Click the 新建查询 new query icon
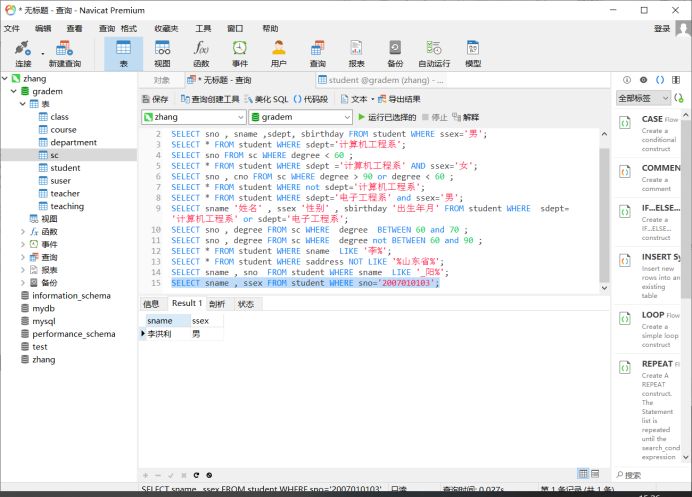This screenshot has width=692, height=497. coord(64,54)
